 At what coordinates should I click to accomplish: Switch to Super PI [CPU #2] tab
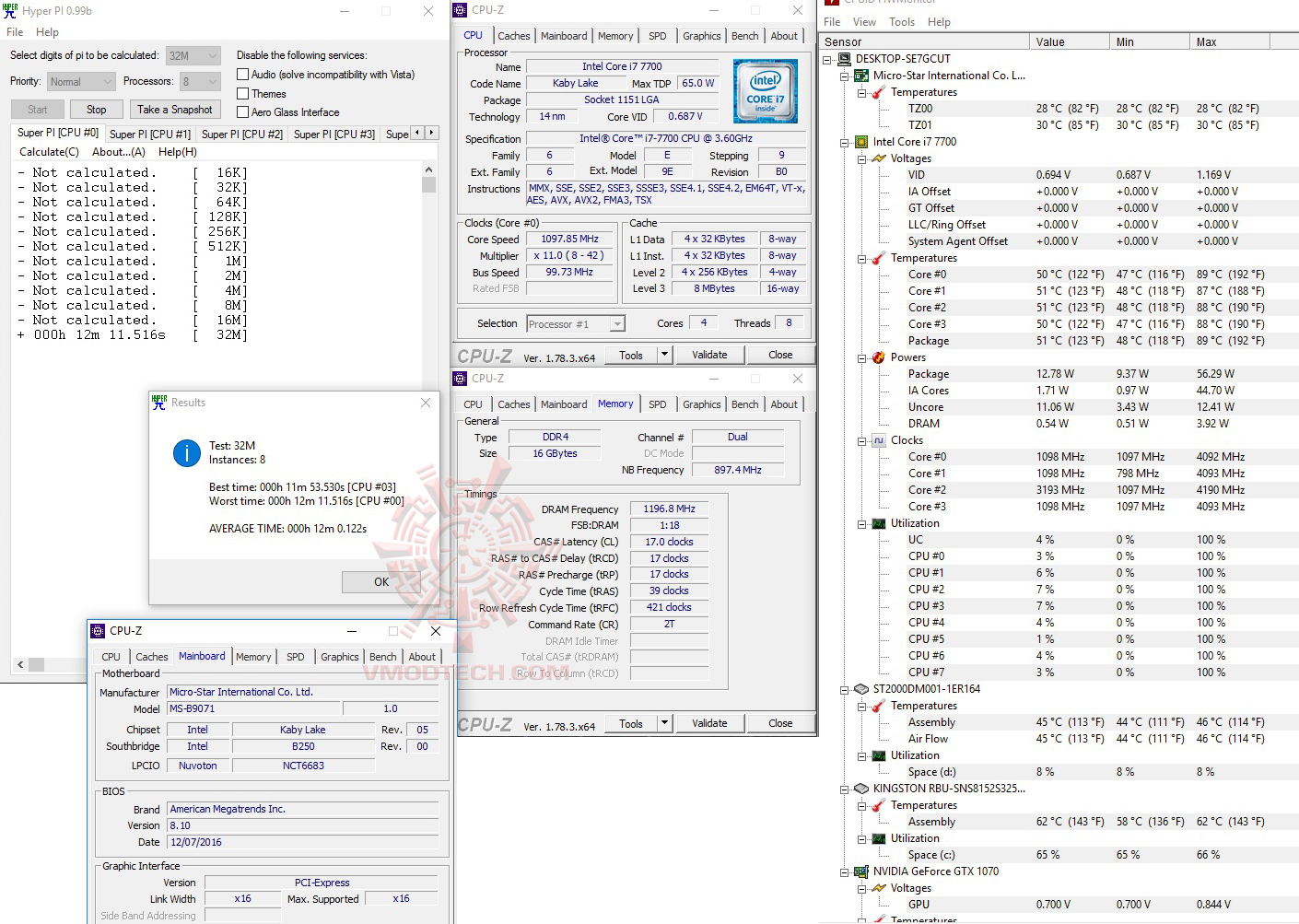(242, 135)
